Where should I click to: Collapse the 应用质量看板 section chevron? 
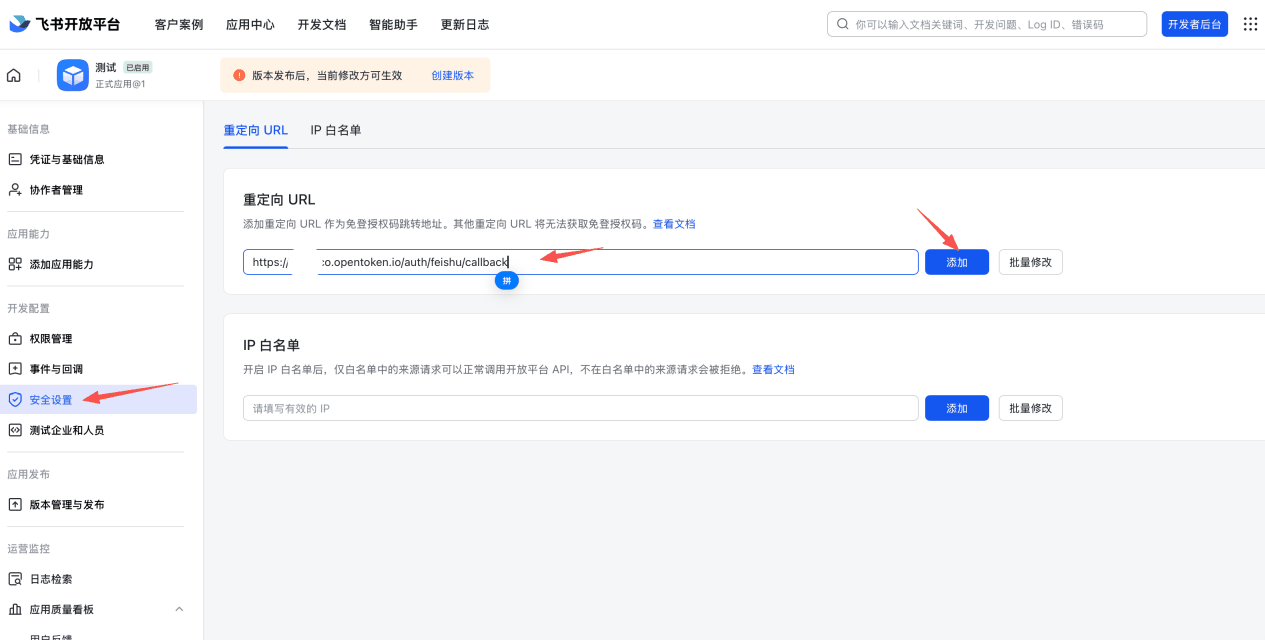(x=179, y=609)
